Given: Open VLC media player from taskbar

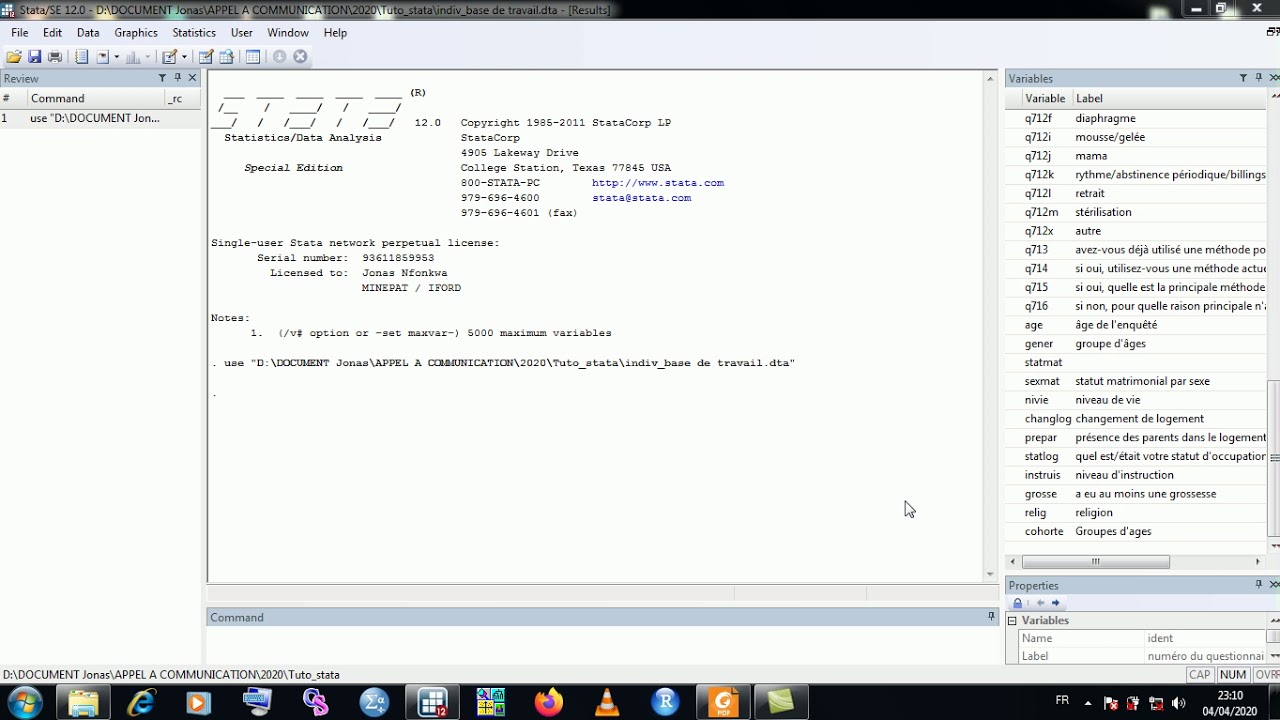Looking at the screenshot, I should tap(607, 702).
